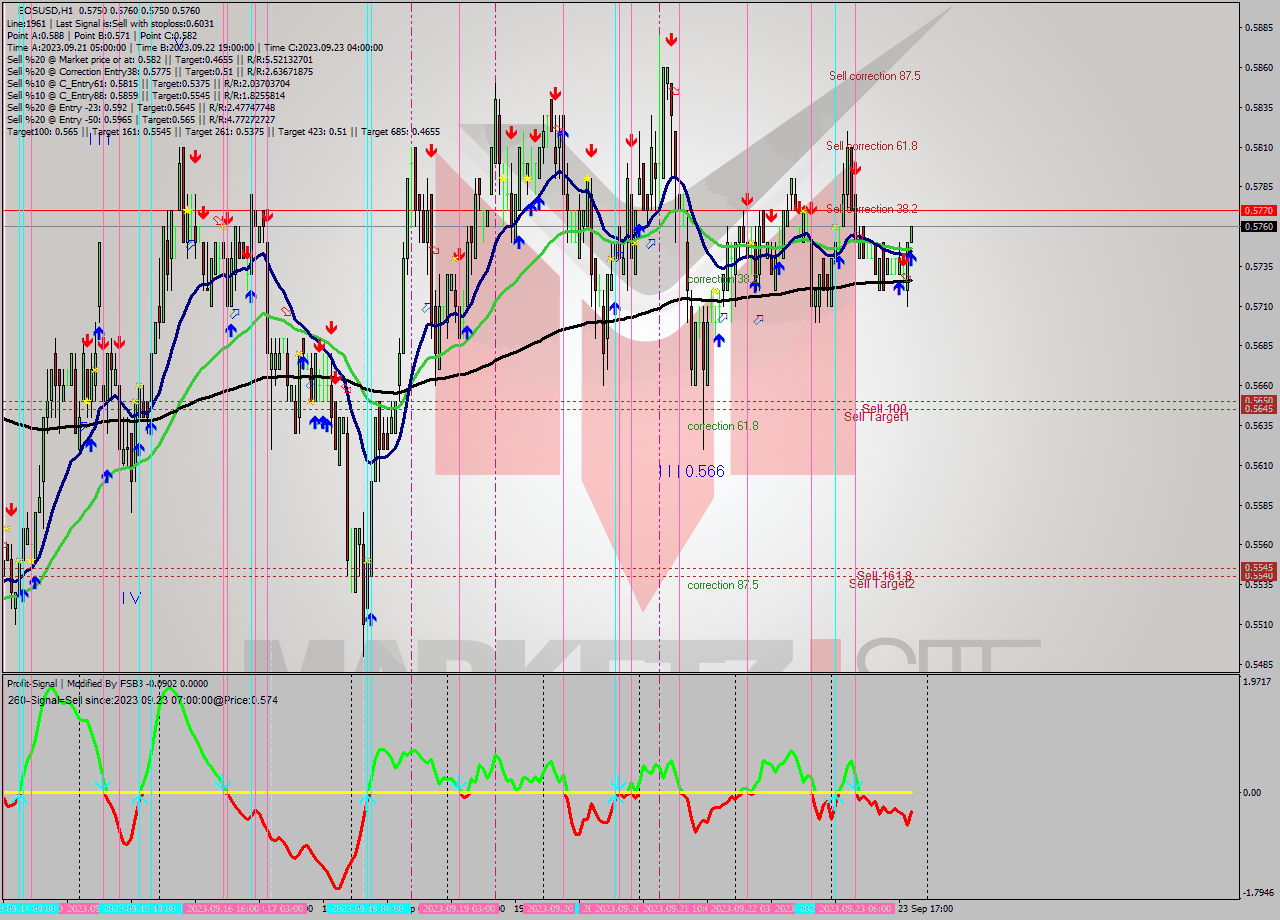Click the green 'correction 61.8' label
Screen dimensions: 1280x920
tap(723, 426)
